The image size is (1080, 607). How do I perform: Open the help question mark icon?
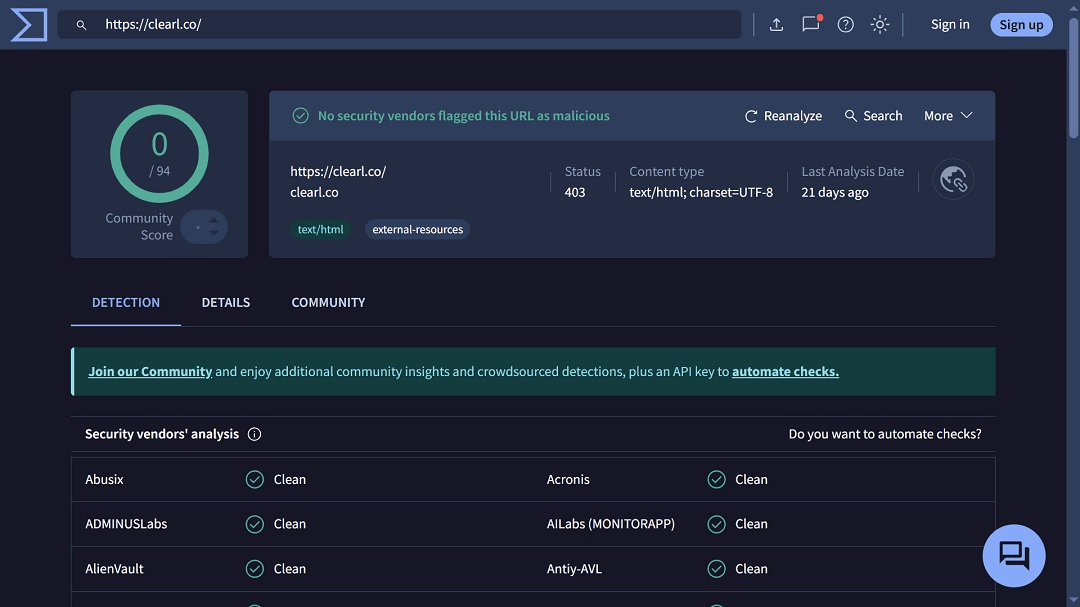[845, 24]
